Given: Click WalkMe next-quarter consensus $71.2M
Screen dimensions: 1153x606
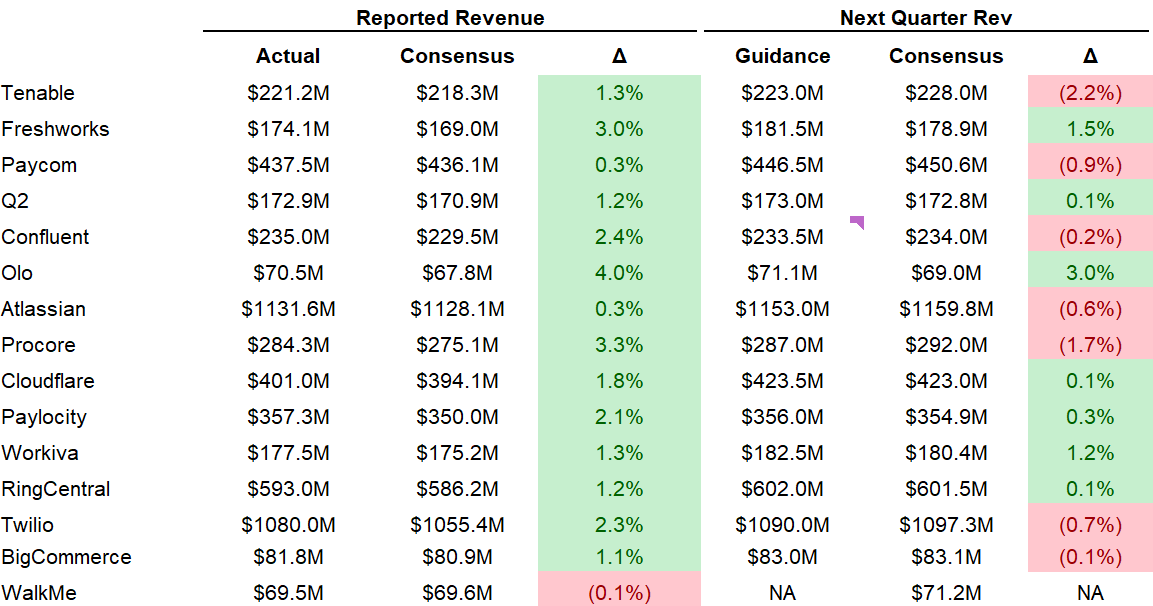Looking at the screenshot, I should coord(946,593).
